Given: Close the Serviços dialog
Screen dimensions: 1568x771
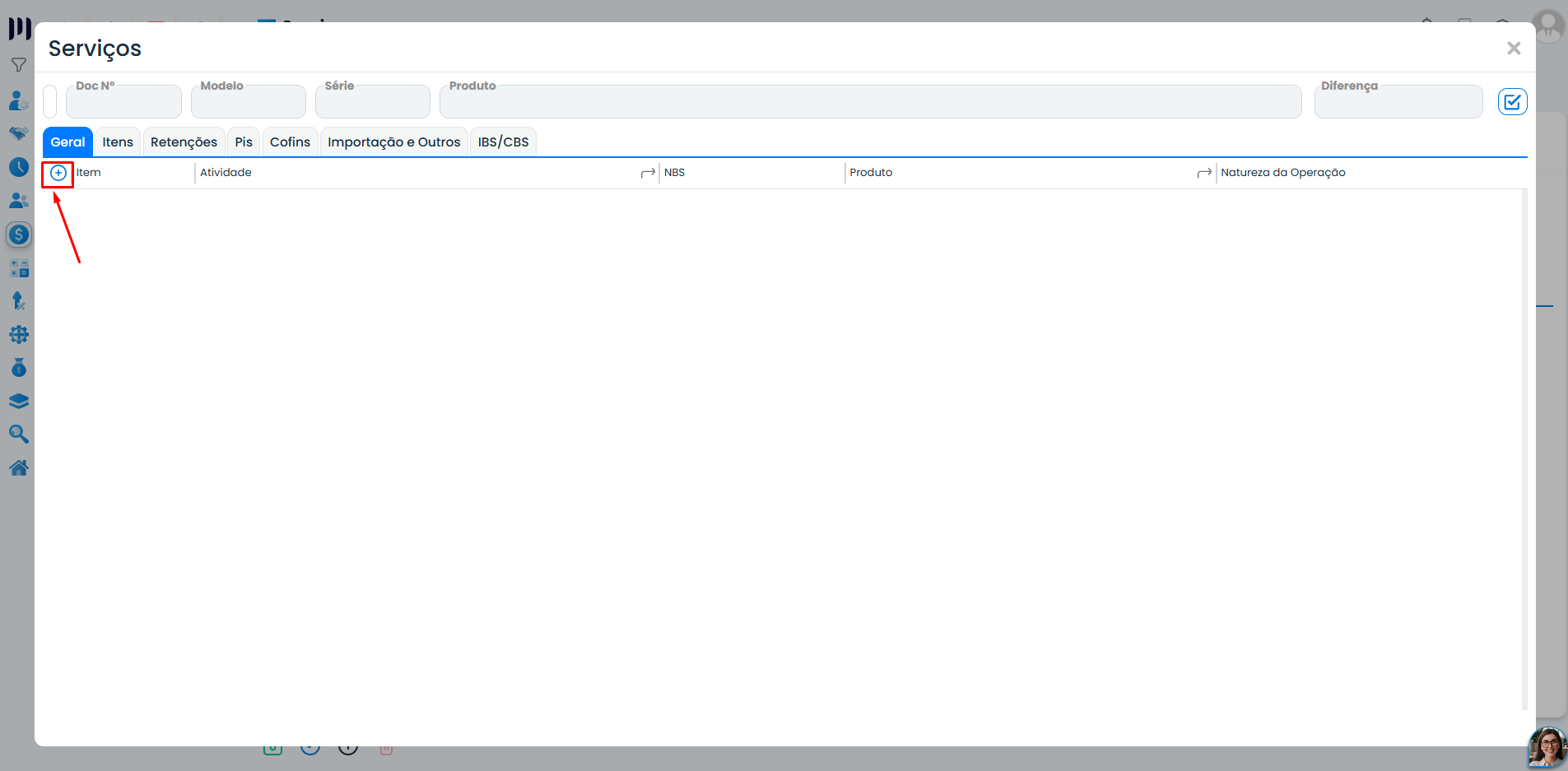Looking at the screenshot, I should (1513, 49).
